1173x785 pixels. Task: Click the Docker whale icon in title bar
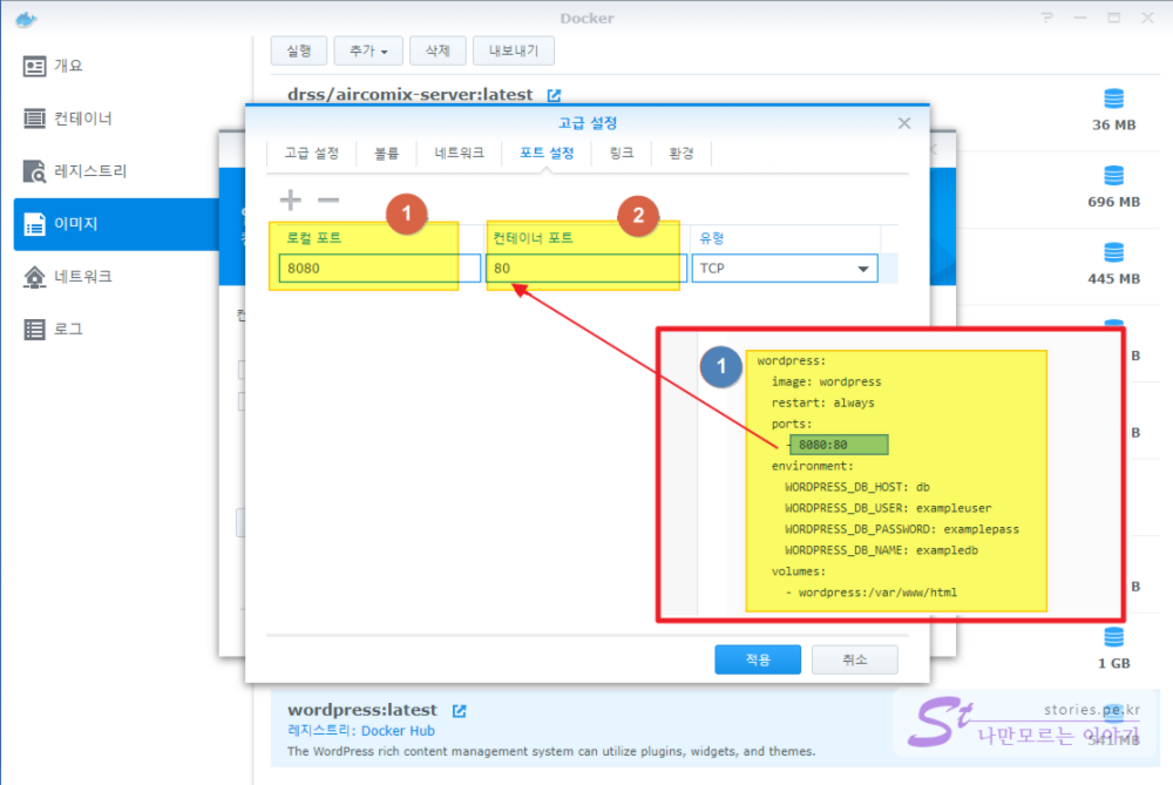click(26, 18)
